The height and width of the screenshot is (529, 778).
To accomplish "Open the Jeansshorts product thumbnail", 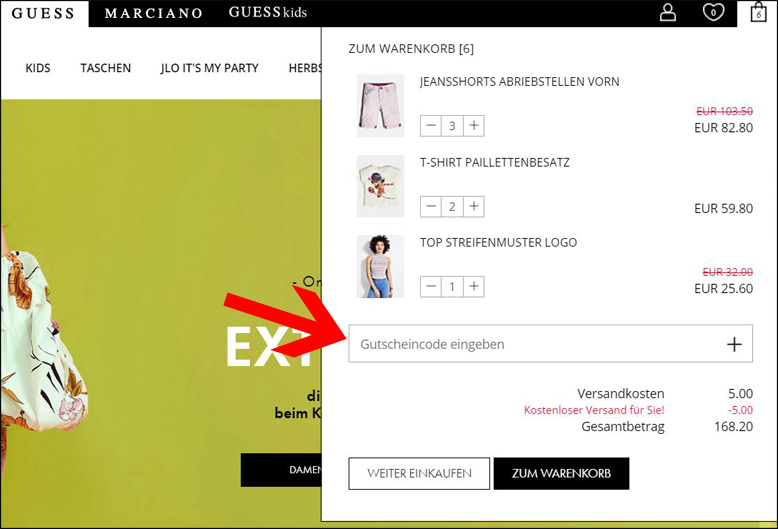I will pos(381,106).
